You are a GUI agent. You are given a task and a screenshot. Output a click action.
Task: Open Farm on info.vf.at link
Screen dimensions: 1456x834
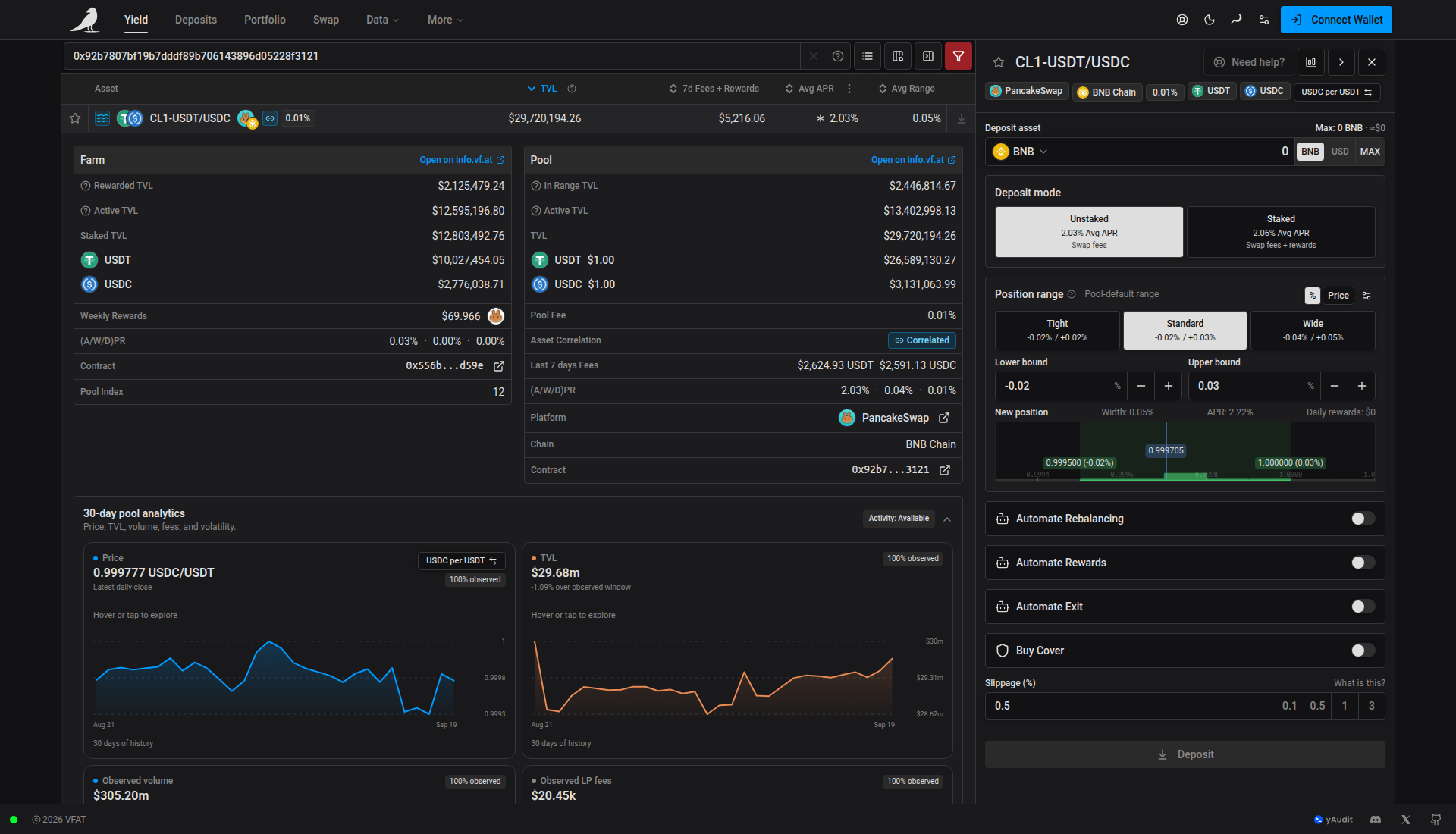462,160
